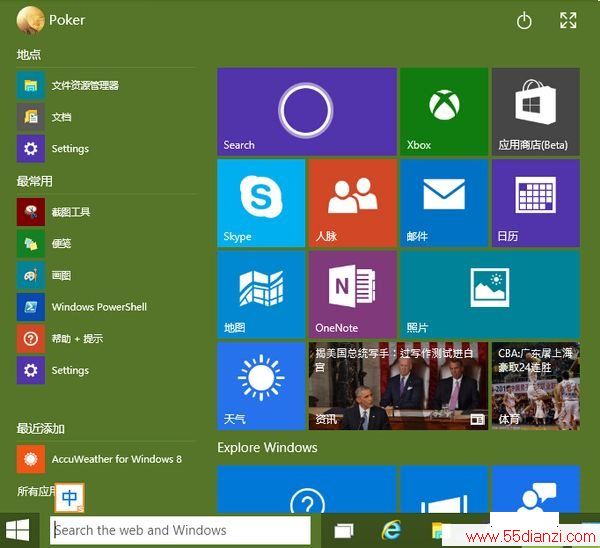Click the 所有应用 all apps link

tap(35, 491)
